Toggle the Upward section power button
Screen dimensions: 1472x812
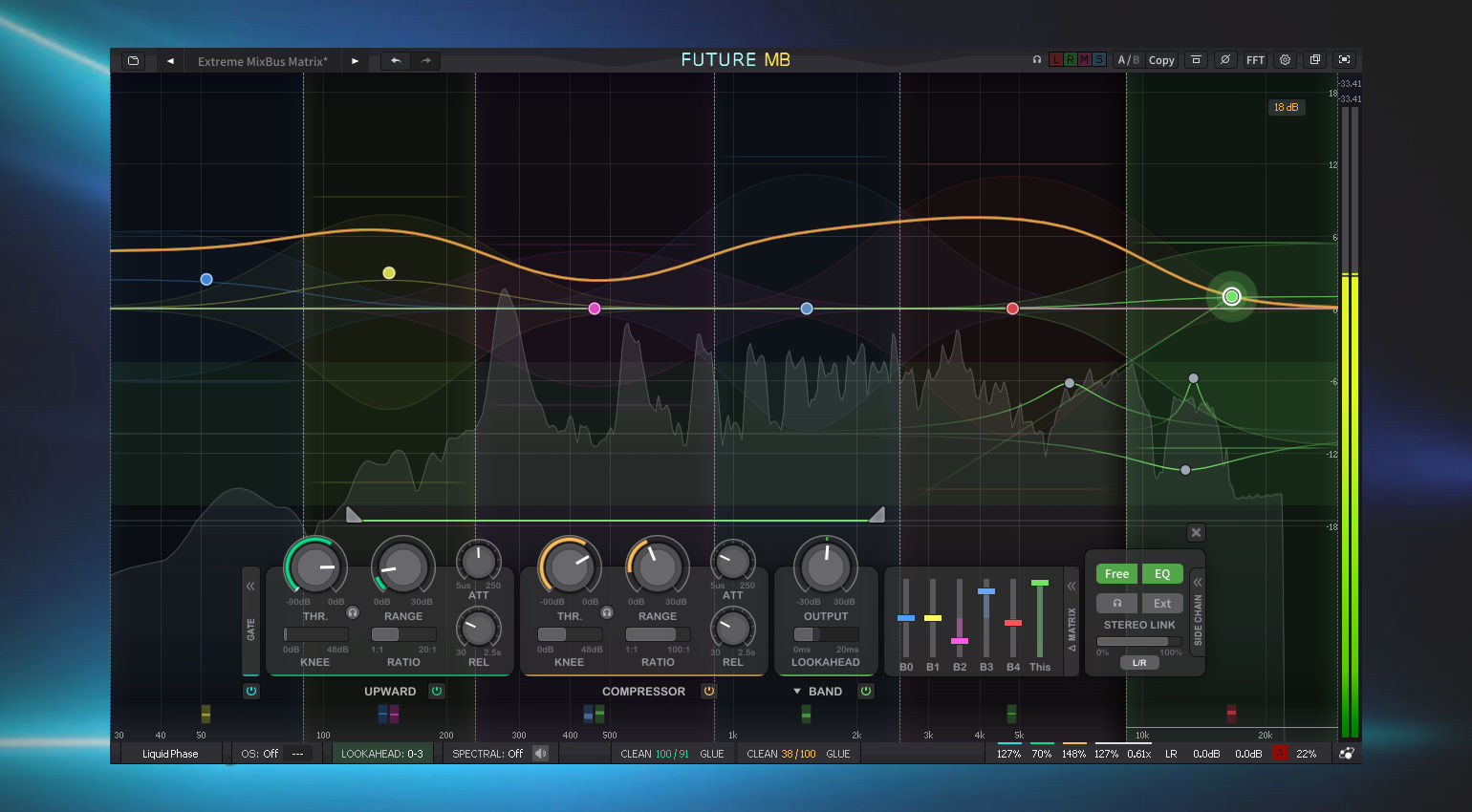[437, 691]
